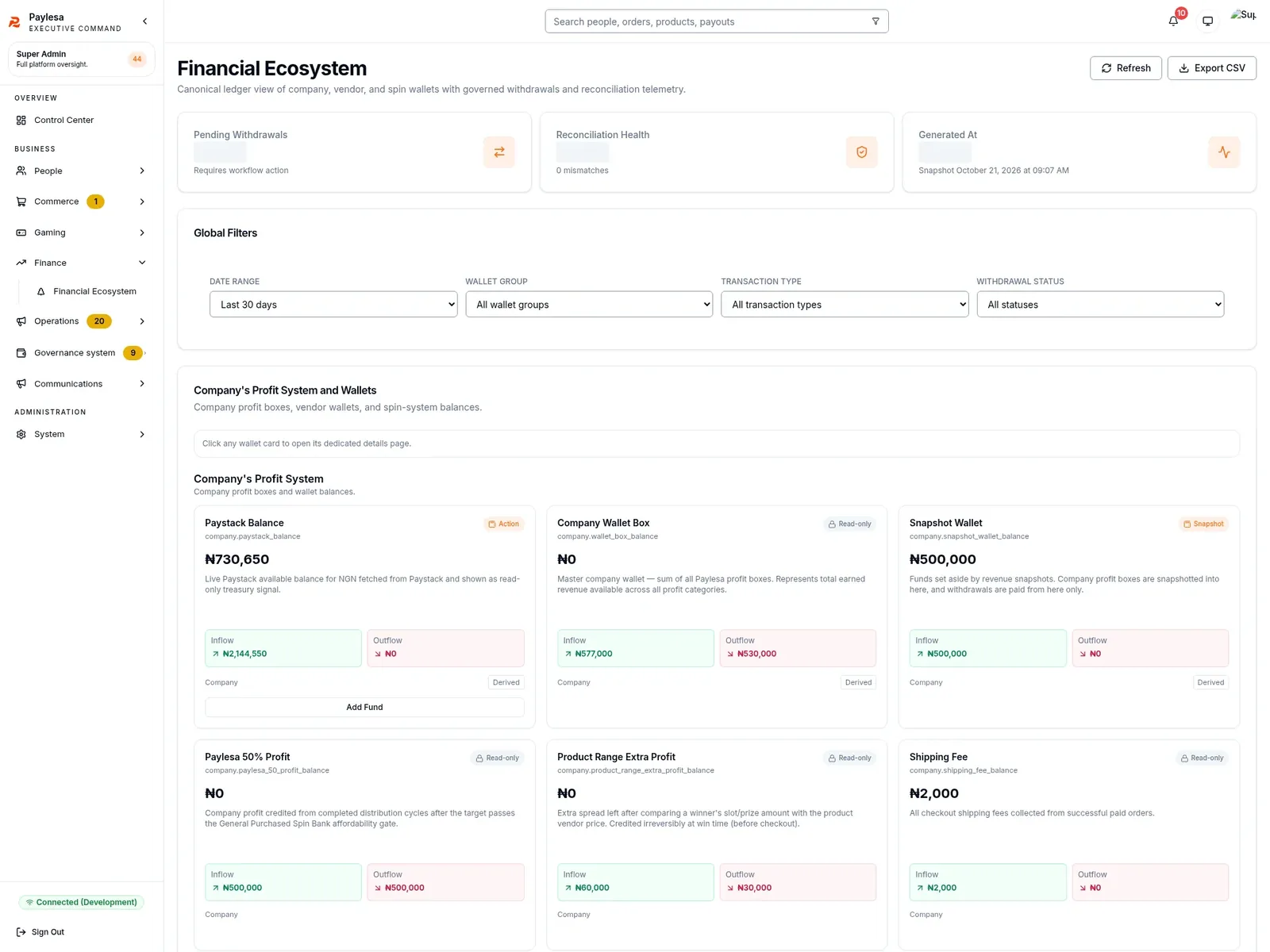Click the Communications megaphone icon
The image size is (1270, 952).
pyautogui.click(x=21, y=384)
